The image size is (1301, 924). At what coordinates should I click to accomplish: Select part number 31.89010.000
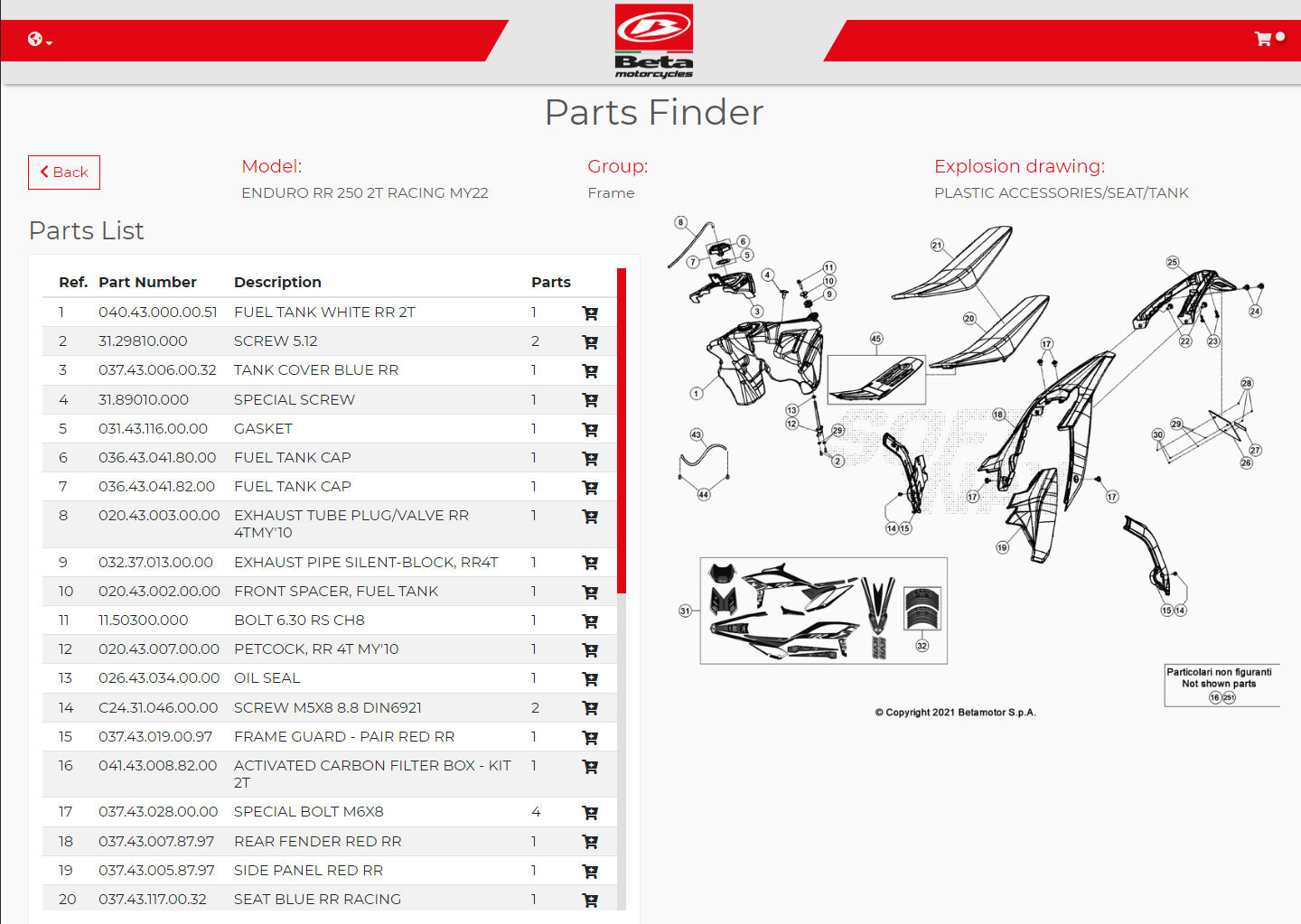click(x=144, y=400)
